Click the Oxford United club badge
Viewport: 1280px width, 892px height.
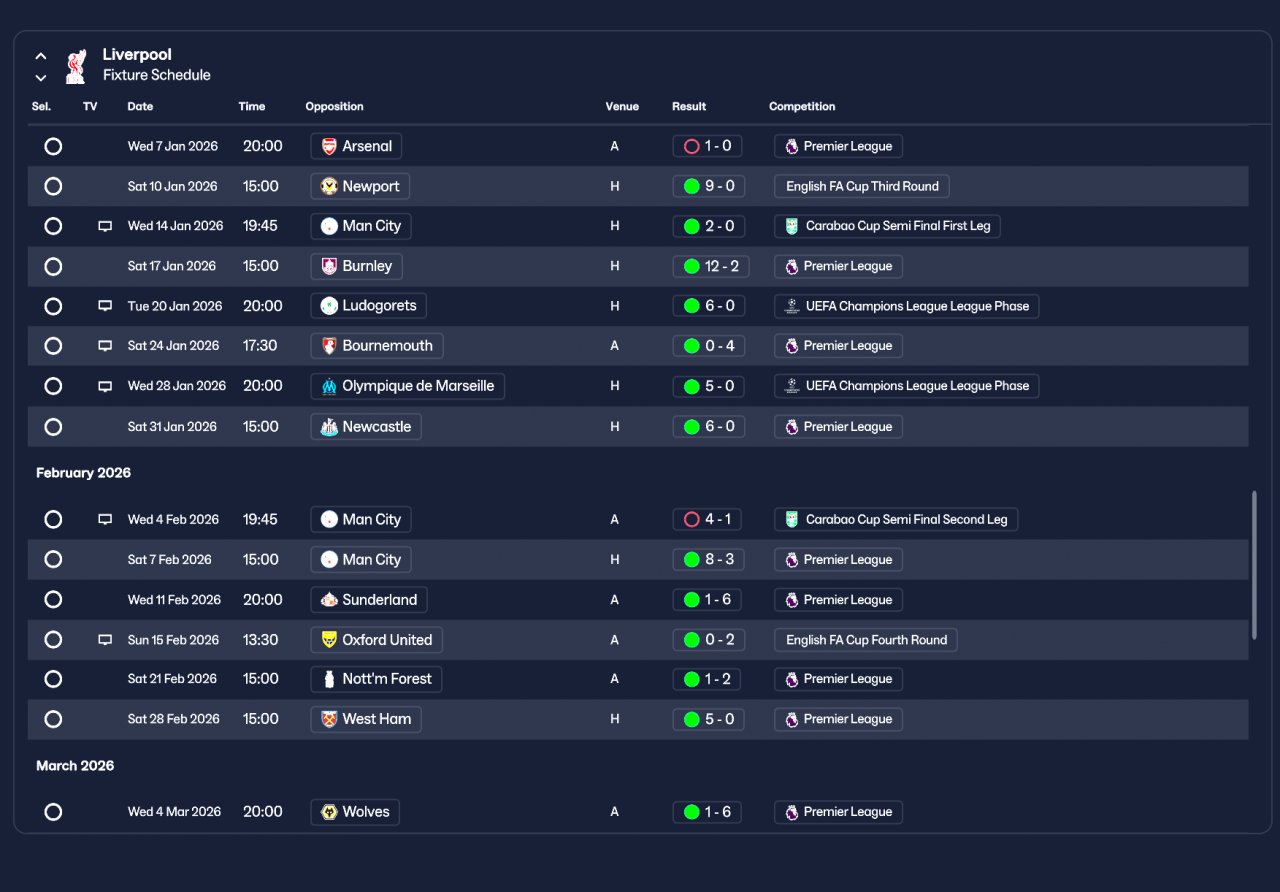(x=329, y=640)
